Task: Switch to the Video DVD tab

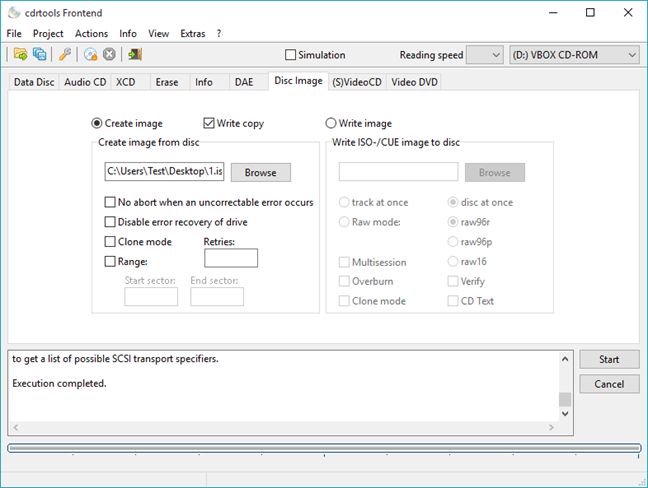Action: pyautogui.click(x=414, y=82)
